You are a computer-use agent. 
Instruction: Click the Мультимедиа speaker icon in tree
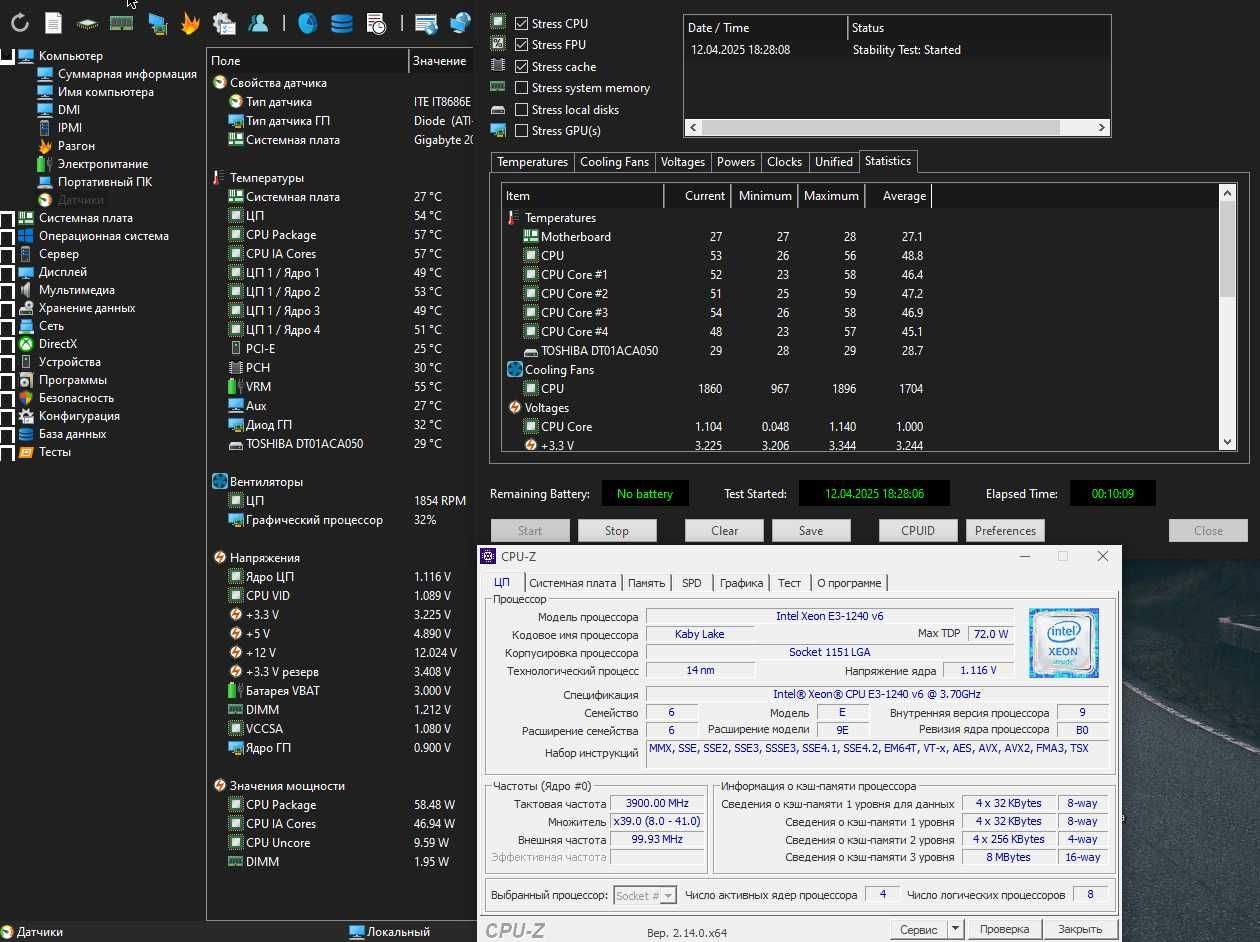[25, 290]
